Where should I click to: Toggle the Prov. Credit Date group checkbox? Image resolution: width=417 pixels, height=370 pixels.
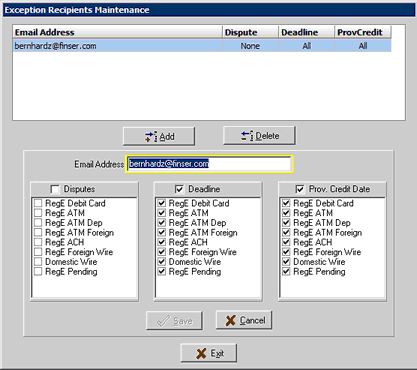pyautogui.click(x=300, y=189)
